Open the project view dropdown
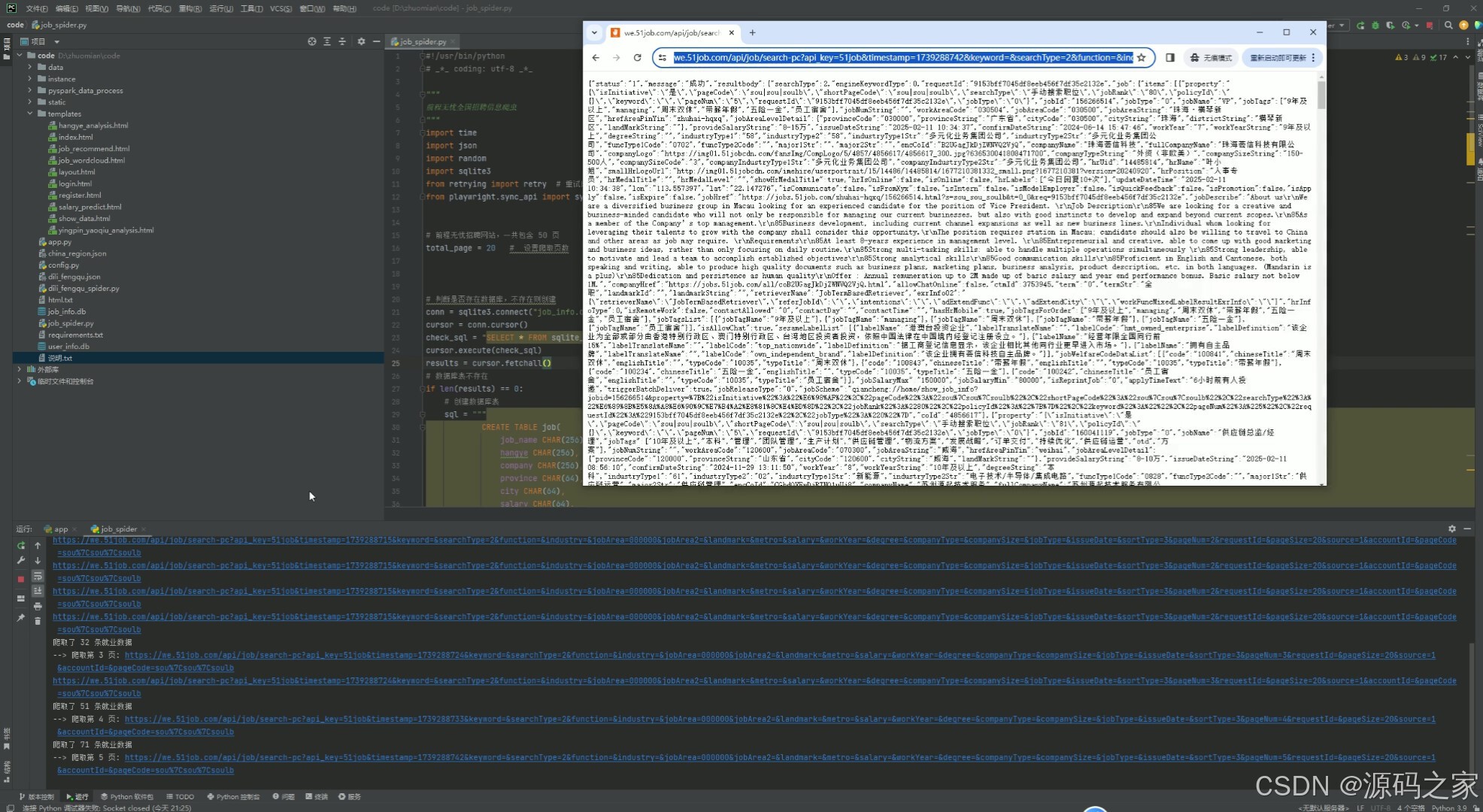The width and height of the screenshot is (1483, 812). click(x=56, y=41)
